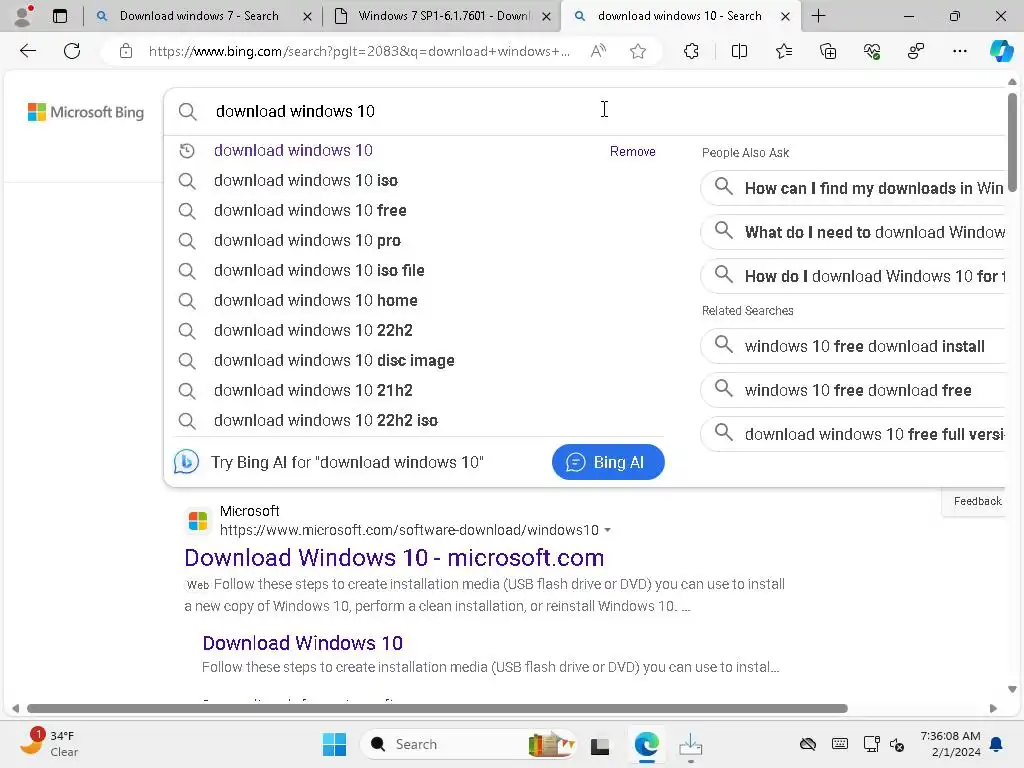Viewport: 1024px width, 768px height.
Task: Launch Bing AI button for this query
Action: pyautogui.click(x=607, y=462)
